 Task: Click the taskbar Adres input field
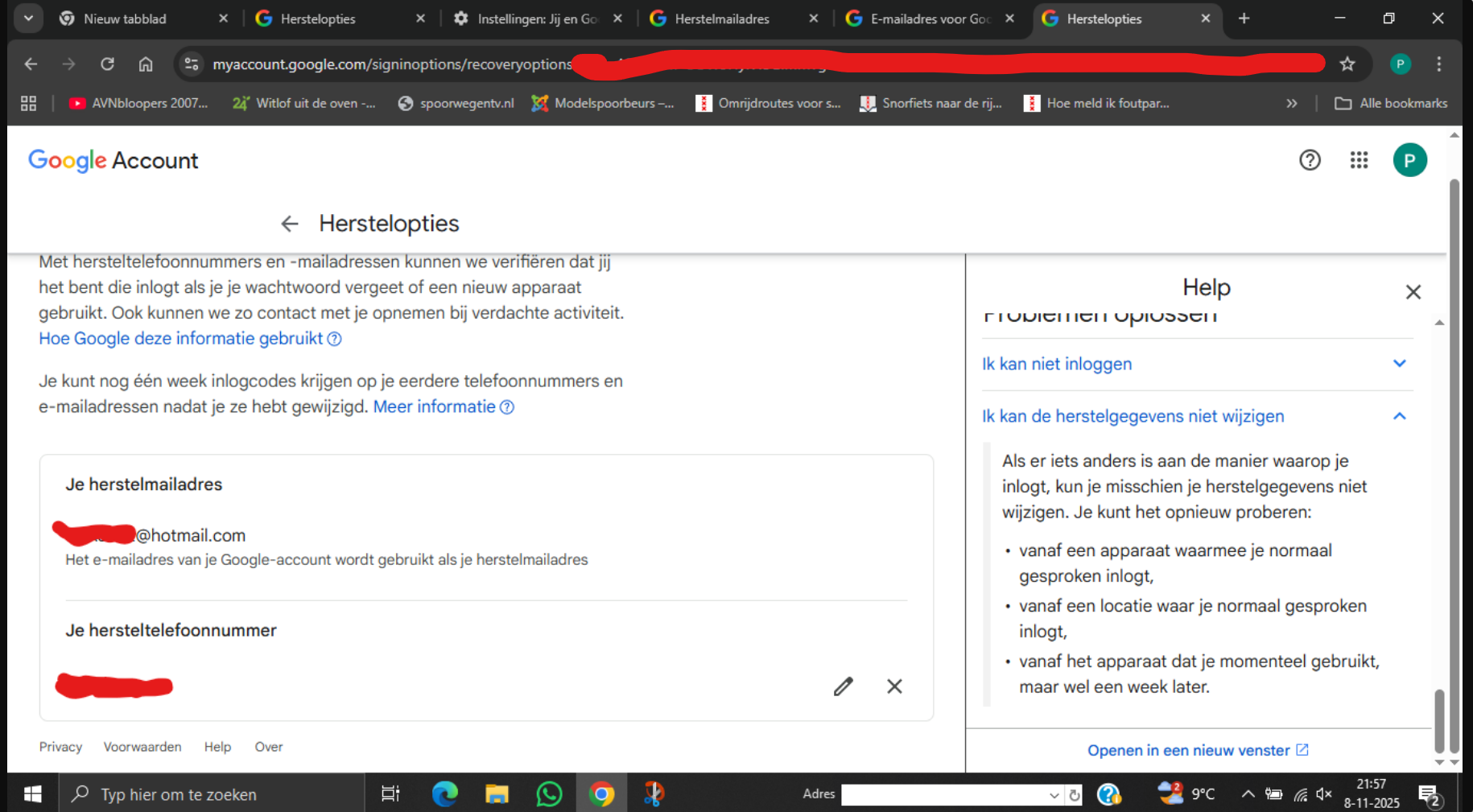(x=943, y=795)
